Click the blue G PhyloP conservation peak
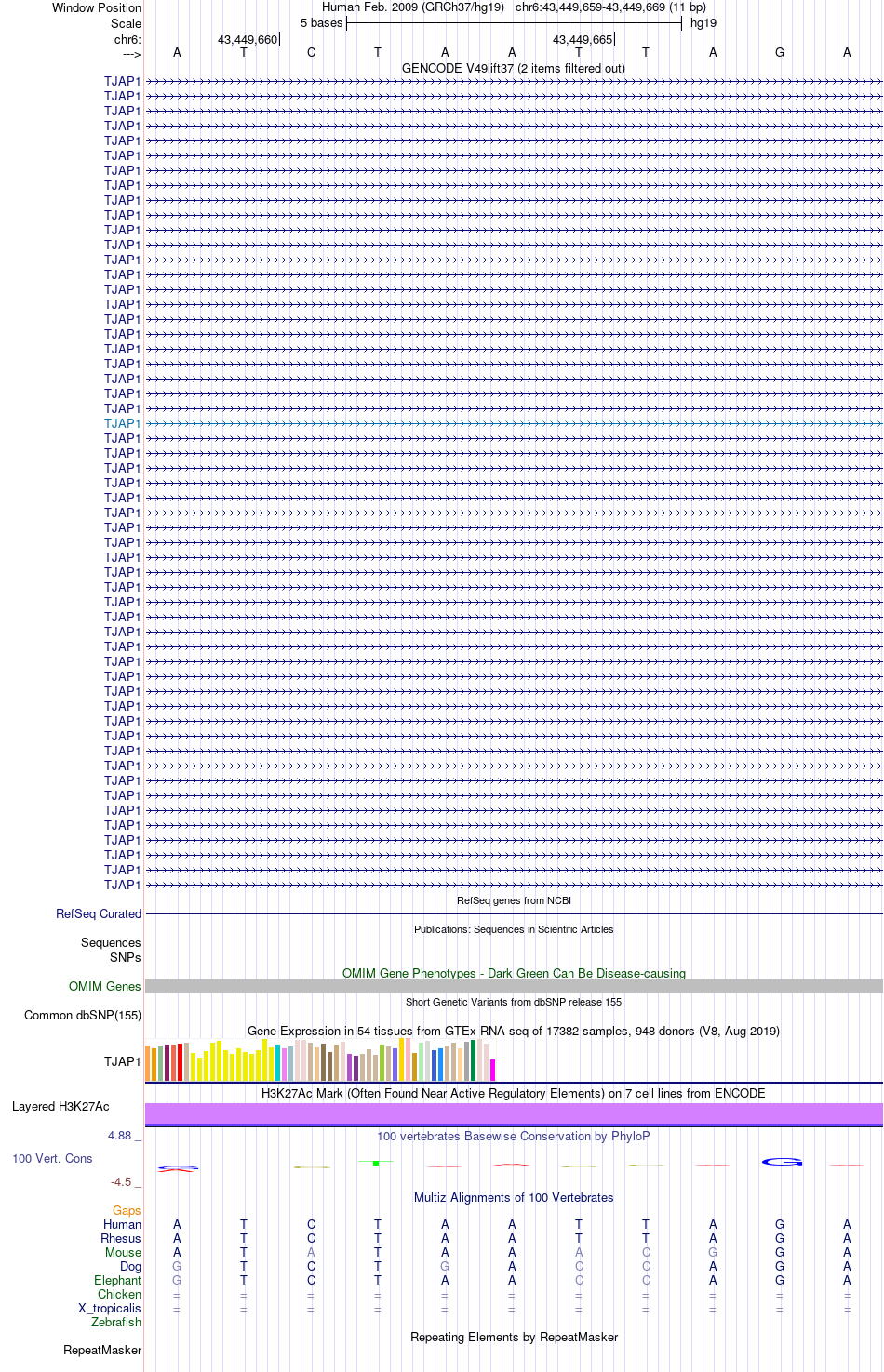 [x=782, y=1162]
